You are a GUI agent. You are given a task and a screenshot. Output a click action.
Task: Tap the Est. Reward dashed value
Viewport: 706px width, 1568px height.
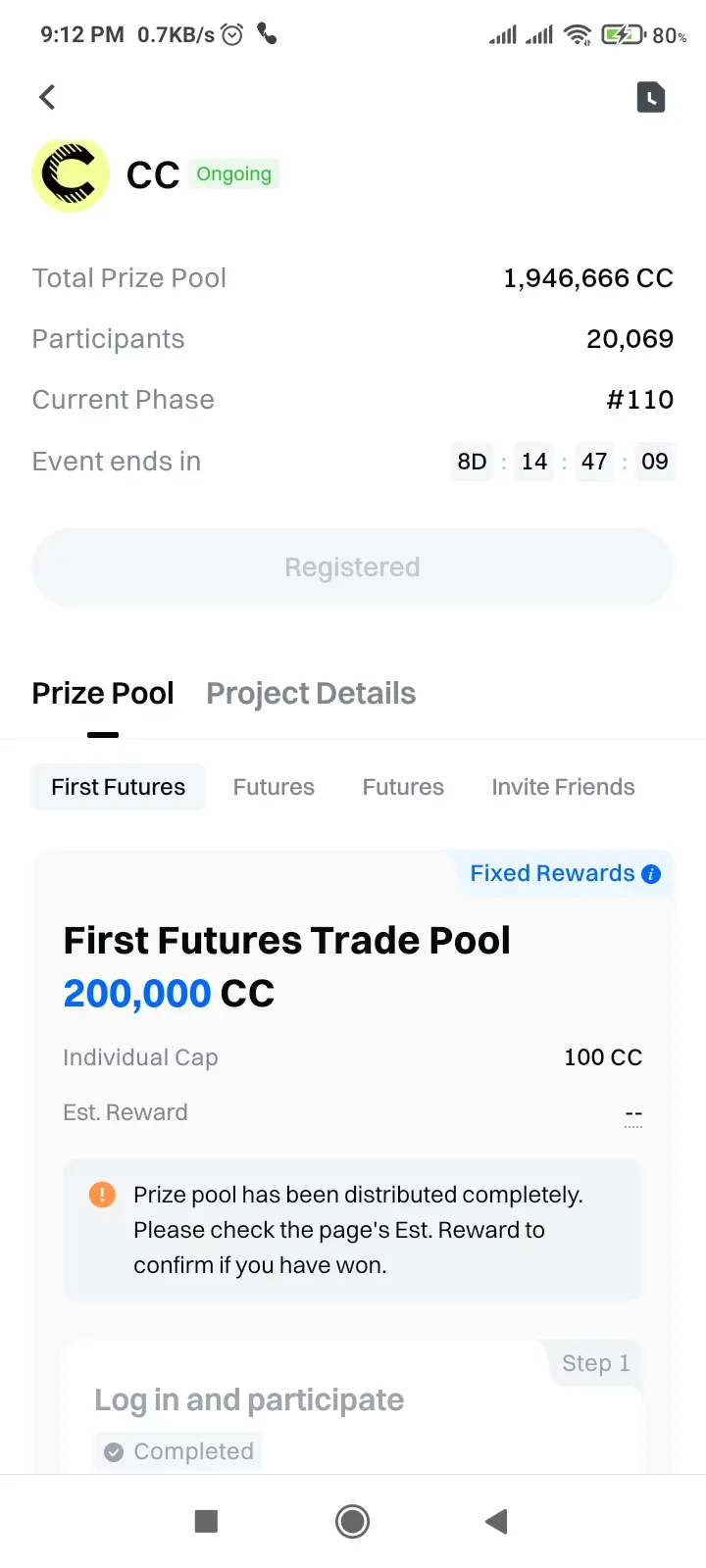(x=633, y=1115)
